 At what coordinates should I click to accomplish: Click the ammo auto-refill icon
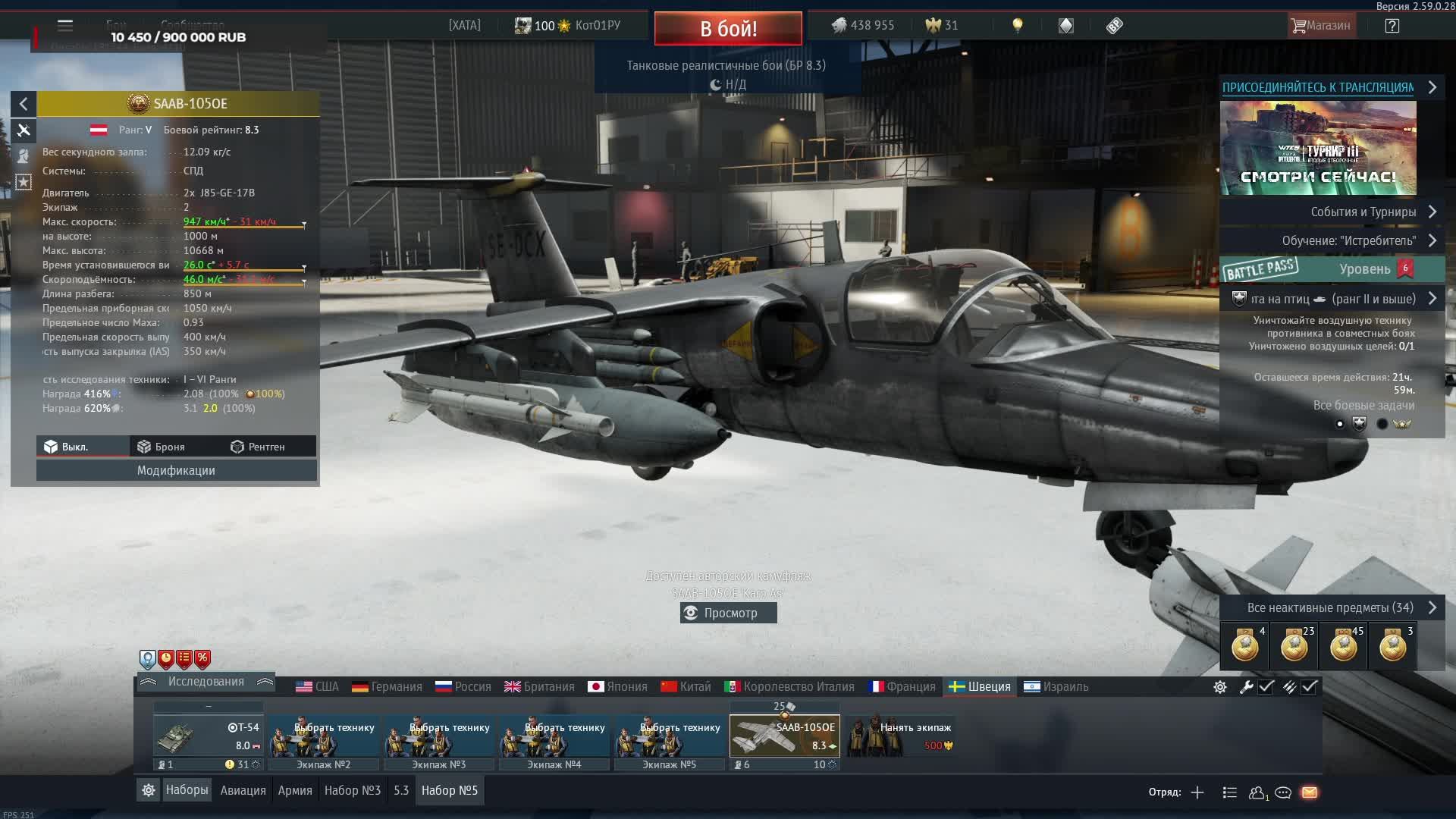(1289, 687)
